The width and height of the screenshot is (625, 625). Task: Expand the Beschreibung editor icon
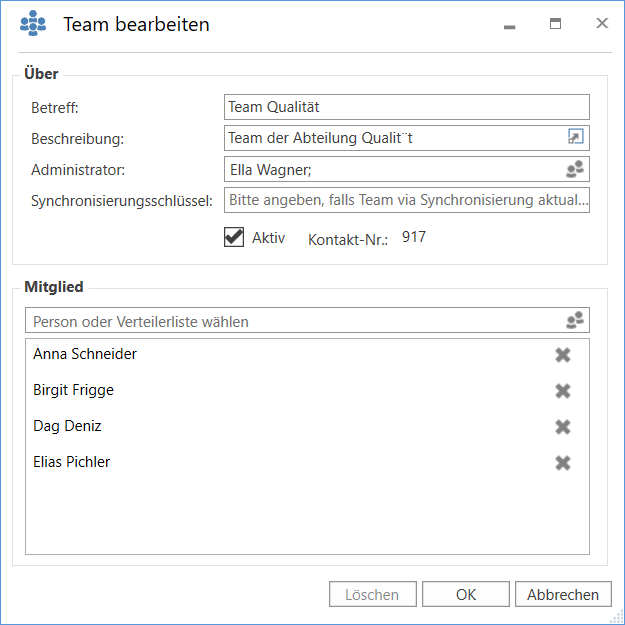point(575,138)
